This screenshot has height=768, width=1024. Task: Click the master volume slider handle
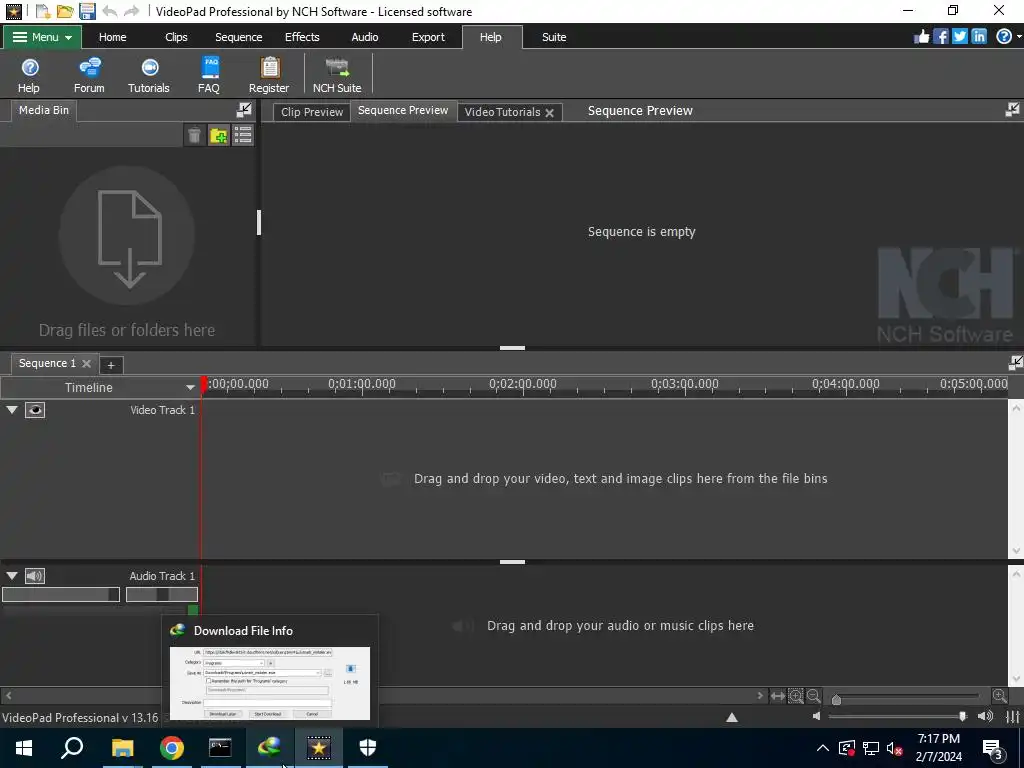[963, 716]
